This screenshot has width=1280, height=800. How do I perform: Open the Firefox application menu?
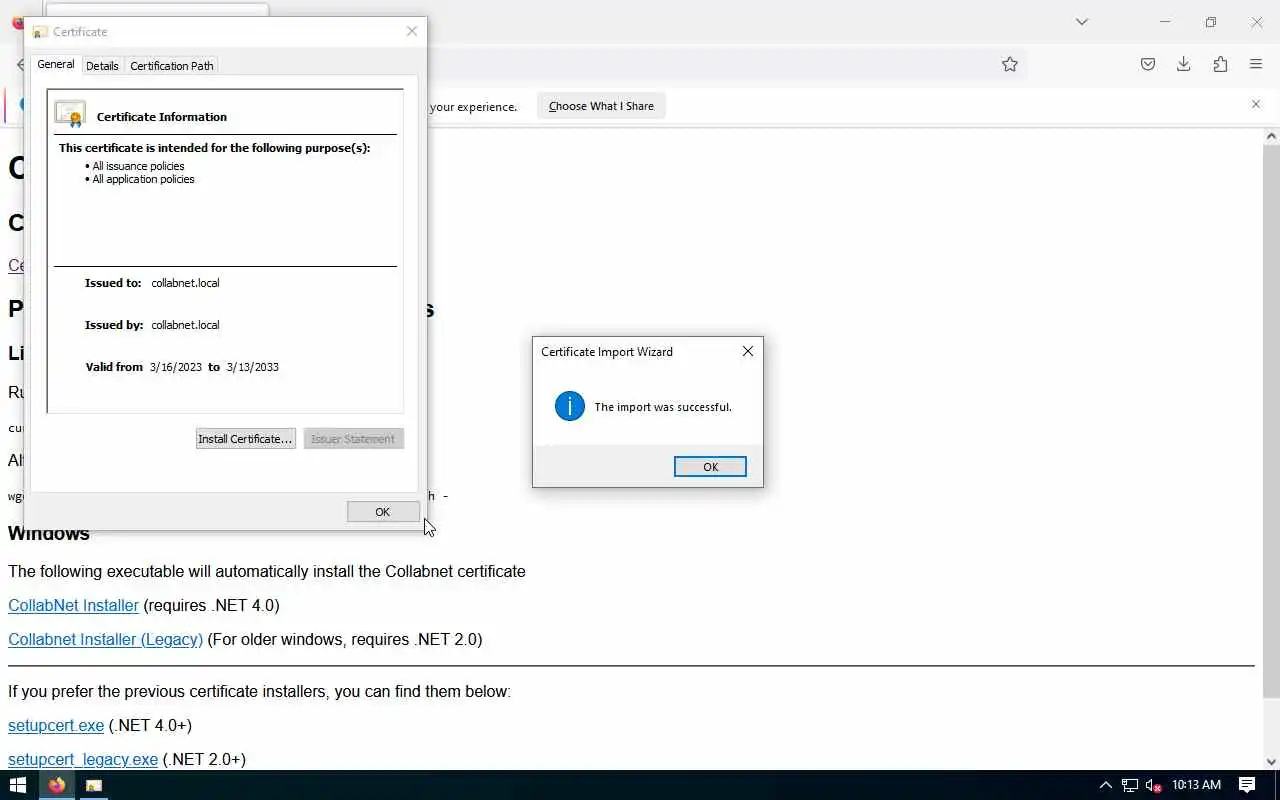(x=1256, y=64)
